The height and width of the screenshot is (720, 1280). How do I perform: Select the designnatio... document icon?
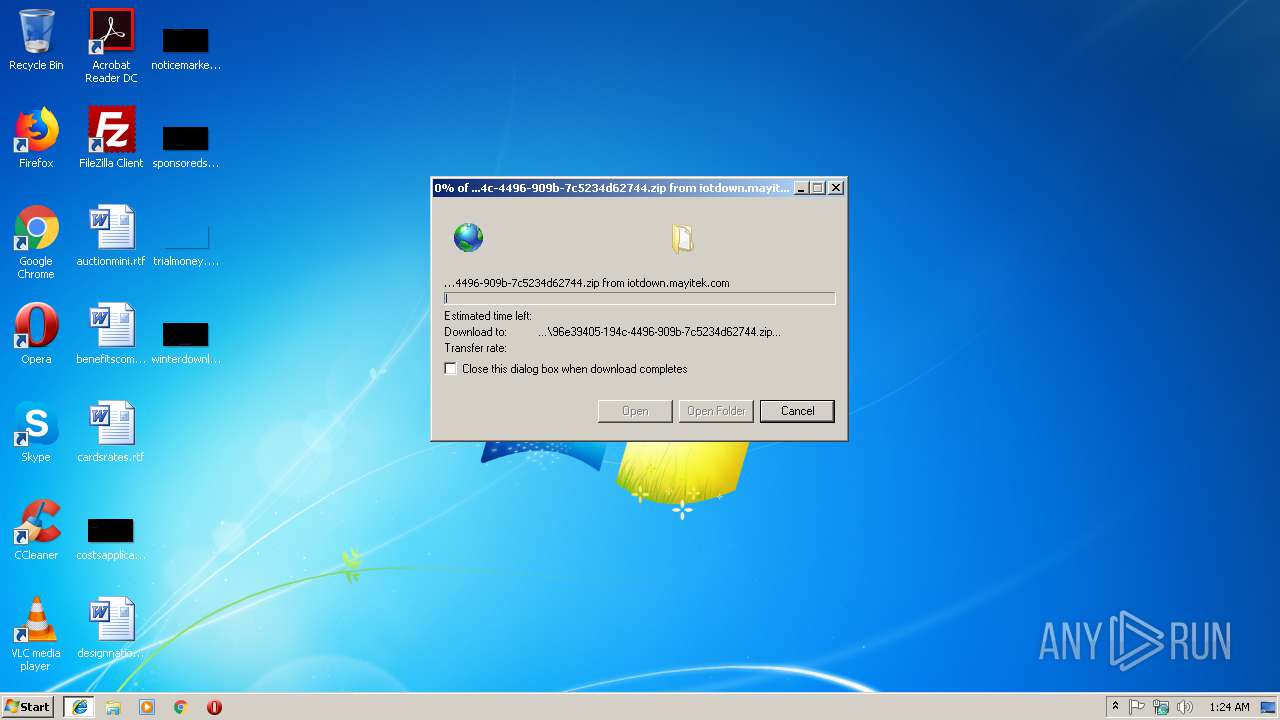111,628
